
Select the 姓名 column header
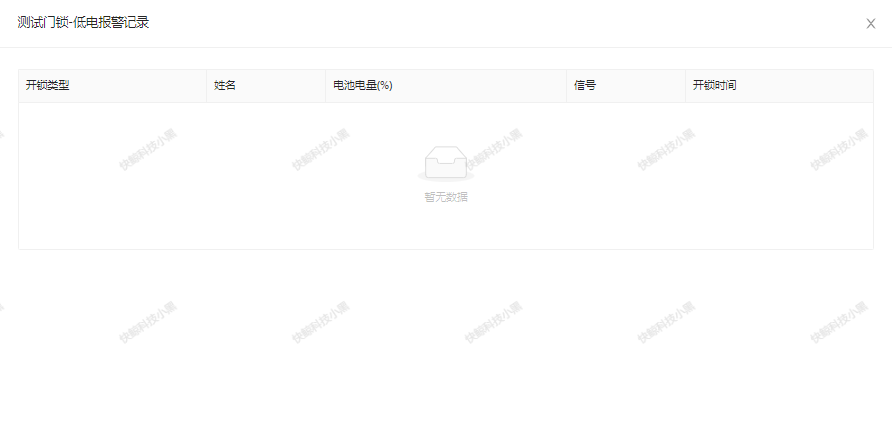(x=225, y=86)
